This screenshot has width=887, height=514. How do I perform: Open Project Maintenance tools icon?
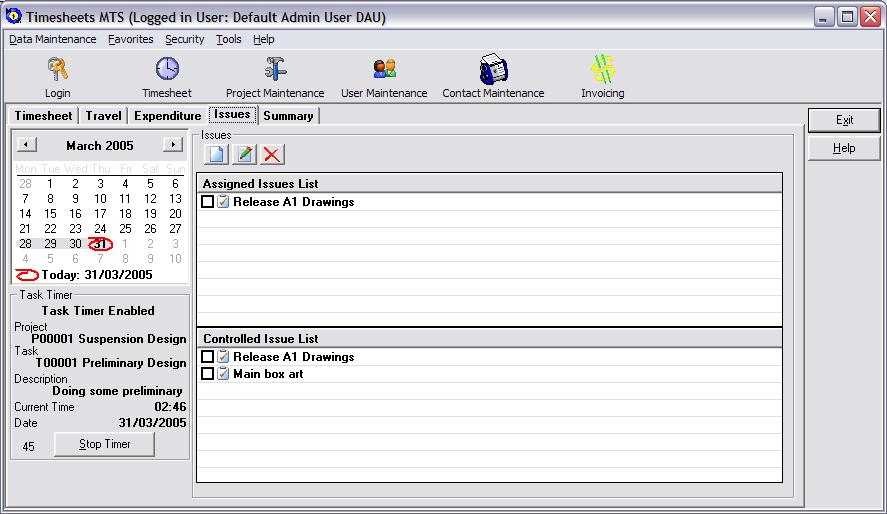coord(275,69)
